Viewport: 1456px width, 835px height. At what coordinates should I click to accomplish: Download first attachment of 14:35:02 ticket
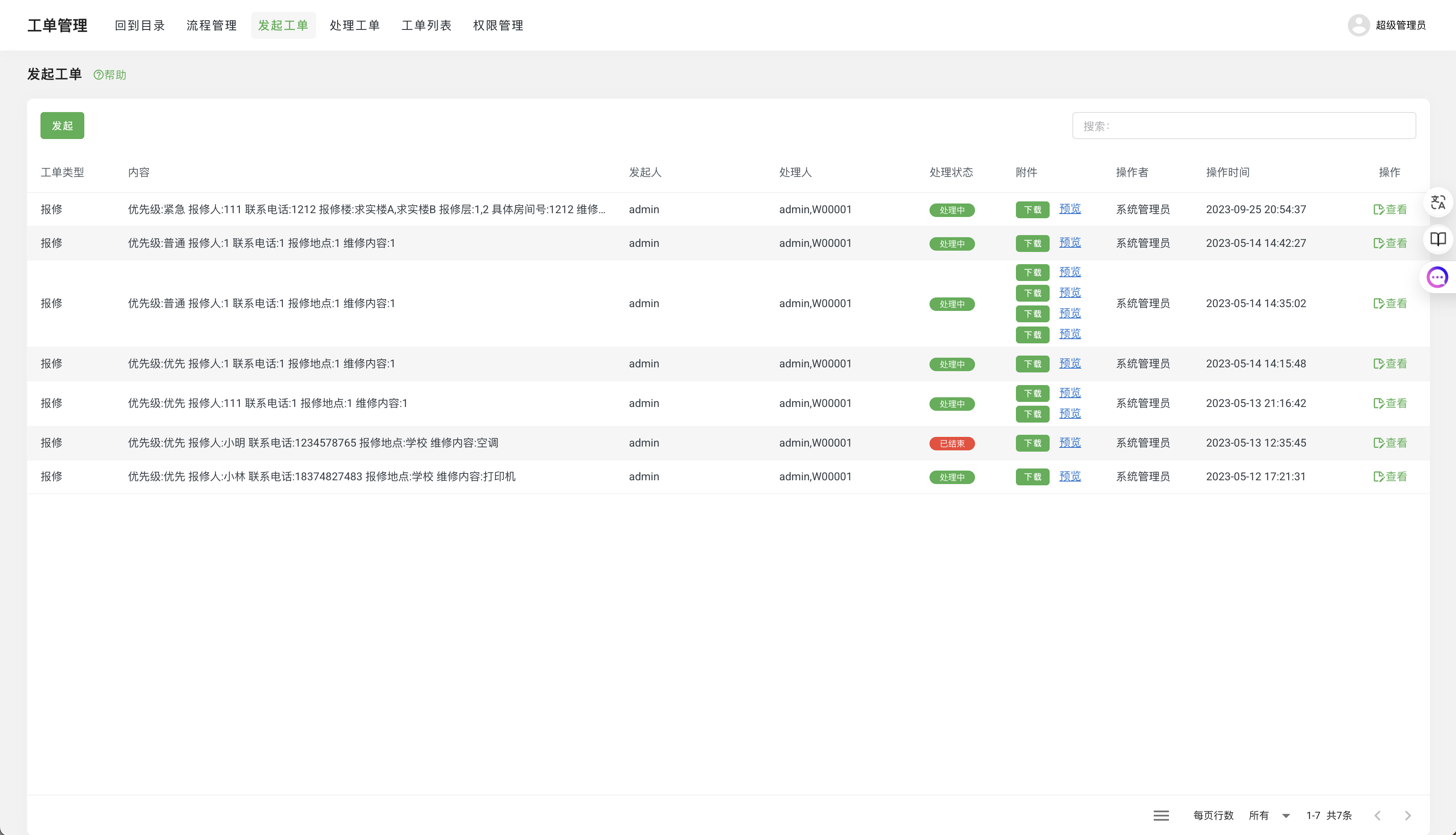point(1032,273)
